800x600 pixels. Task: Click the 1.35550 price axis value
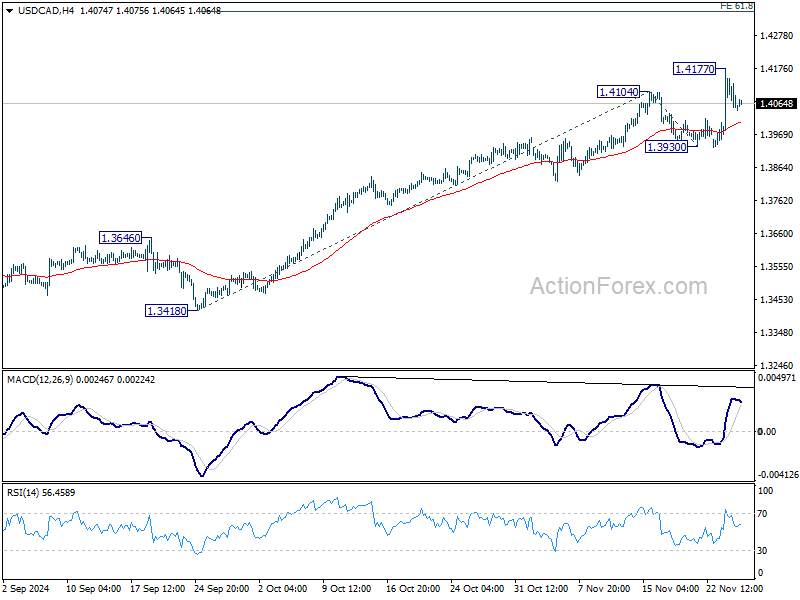777,267
